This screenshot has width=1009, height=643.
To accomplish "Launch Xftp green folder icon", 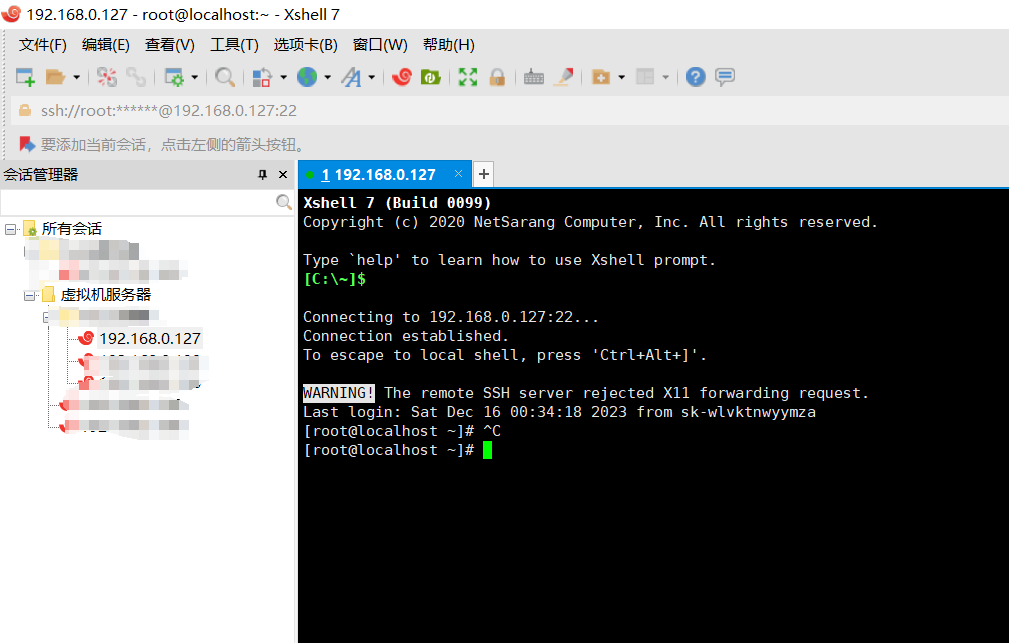I will (x=430, y=77).
